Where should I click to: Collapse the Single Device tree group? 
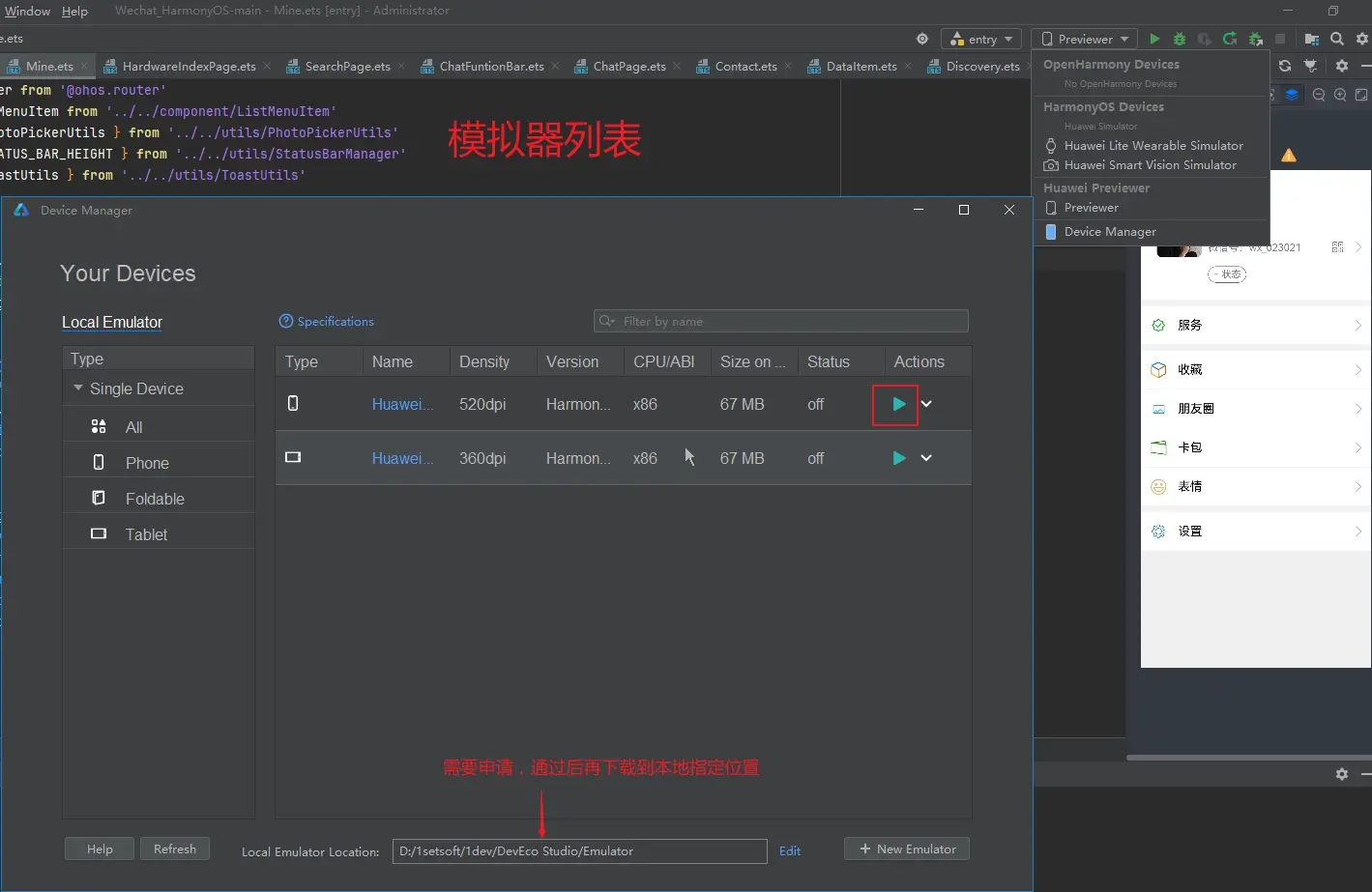(x=78, y=388)
